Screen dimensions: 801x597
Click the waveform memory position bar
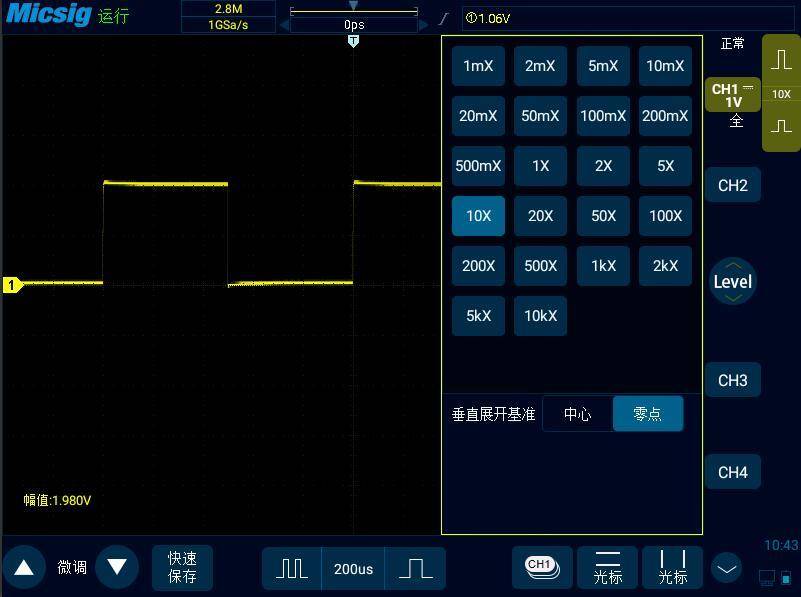[x=354, y=11]
